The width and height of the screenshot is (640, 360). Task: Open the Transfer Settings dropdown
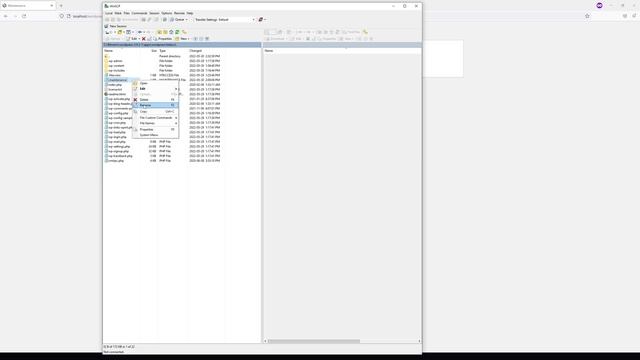coord(224,20)
